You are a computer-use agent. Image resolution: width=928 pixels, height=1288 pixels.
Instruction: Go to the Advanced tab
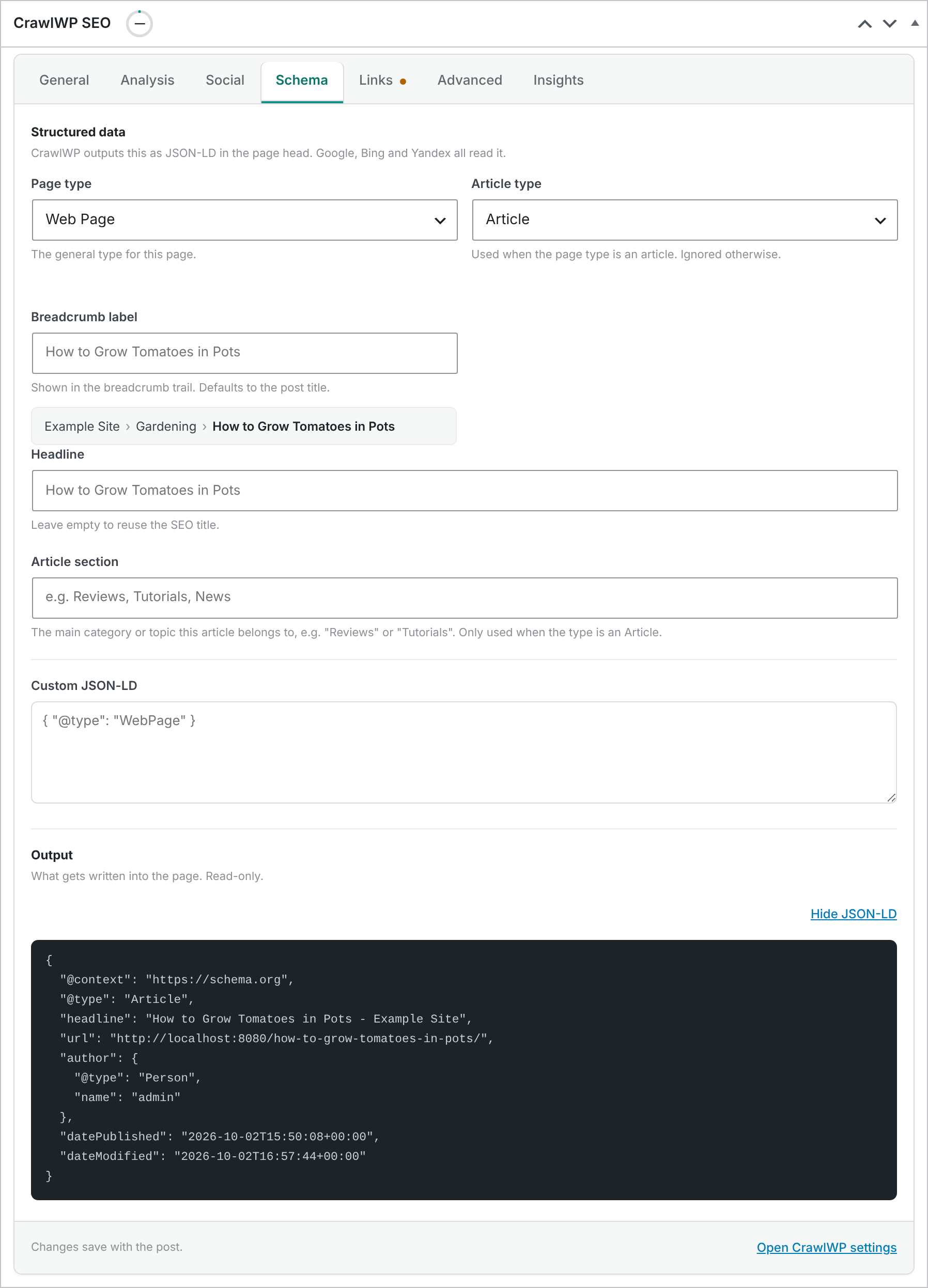coord(470,80)
